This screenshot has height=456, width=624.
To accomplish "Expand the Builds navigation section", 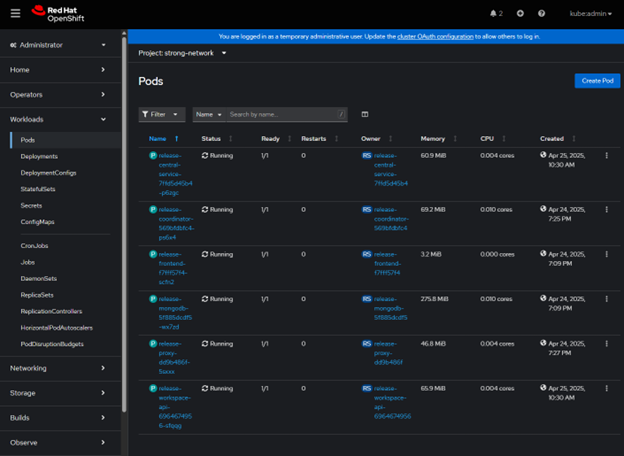I will pos(58,418).
